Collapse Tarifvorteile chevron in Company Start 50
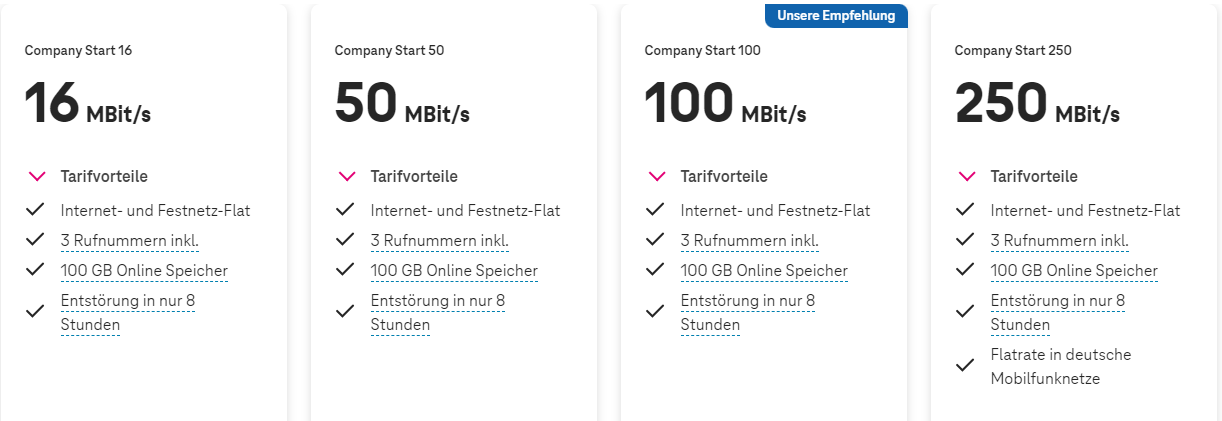This screenshot has width=1222, height=421. [x=347, y=177]
